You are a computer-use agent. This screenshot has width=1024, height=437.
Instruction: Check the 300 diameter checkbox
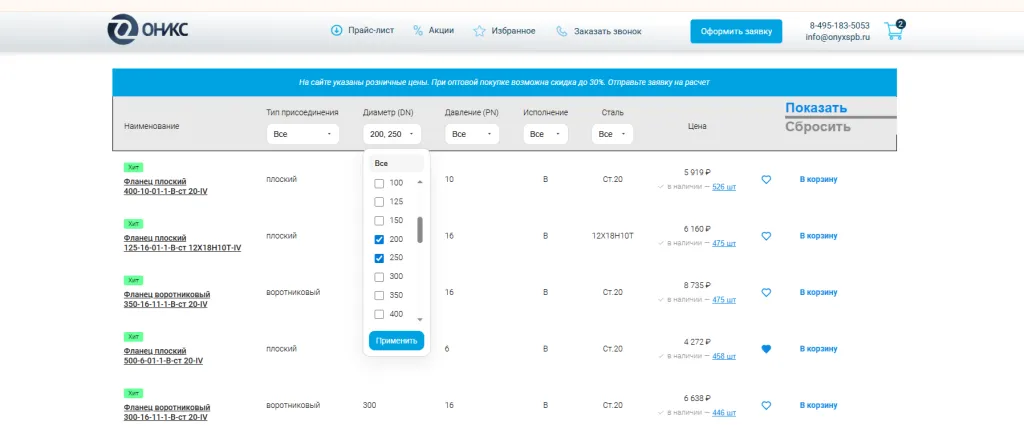379,276
